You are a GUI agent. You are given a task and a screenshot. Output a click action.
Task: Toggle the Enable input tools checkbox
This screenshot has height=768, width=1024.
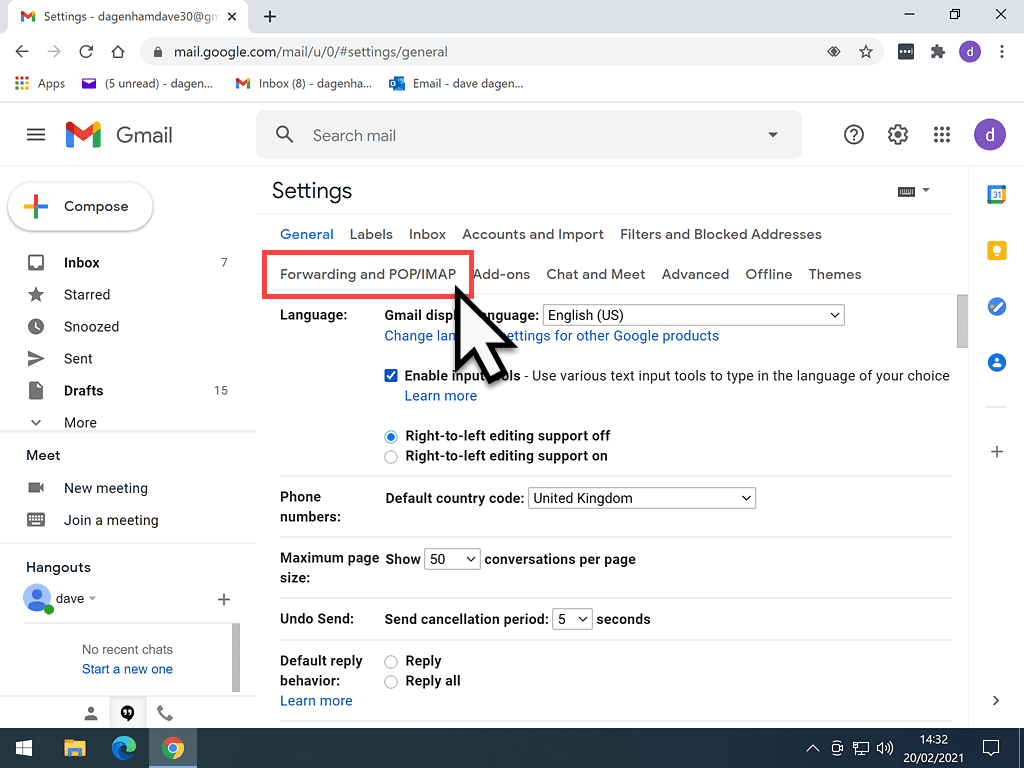(x=392, y=376)
